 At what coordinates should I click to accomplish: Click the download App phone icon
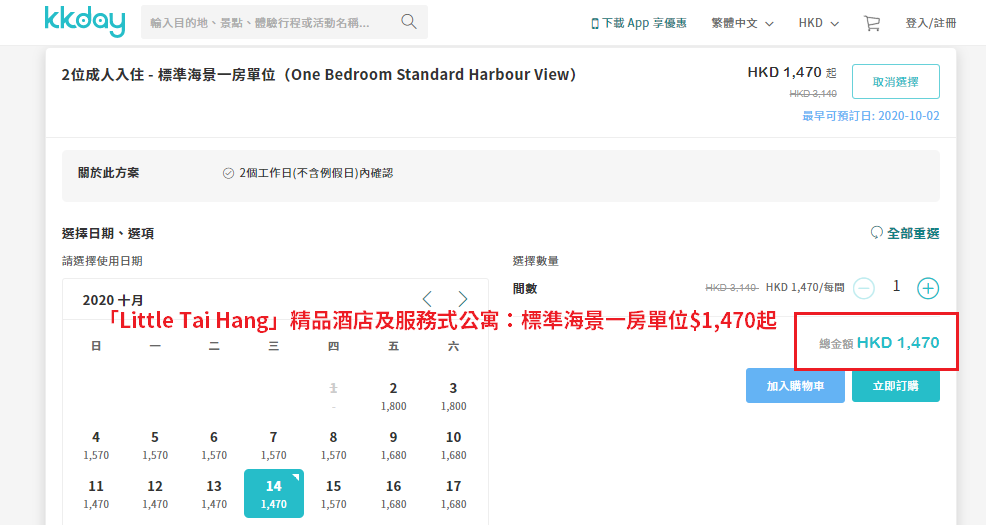(595, 24)
